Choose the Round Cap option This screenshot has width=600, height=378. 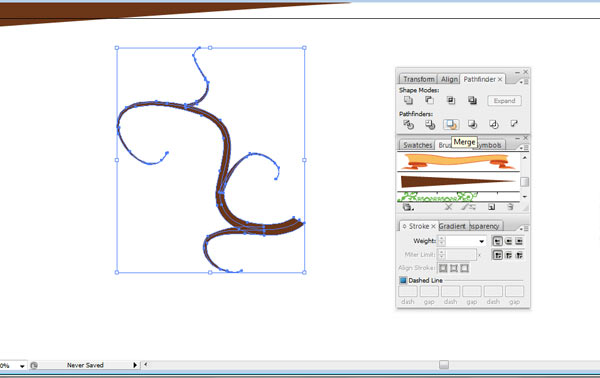508,241
